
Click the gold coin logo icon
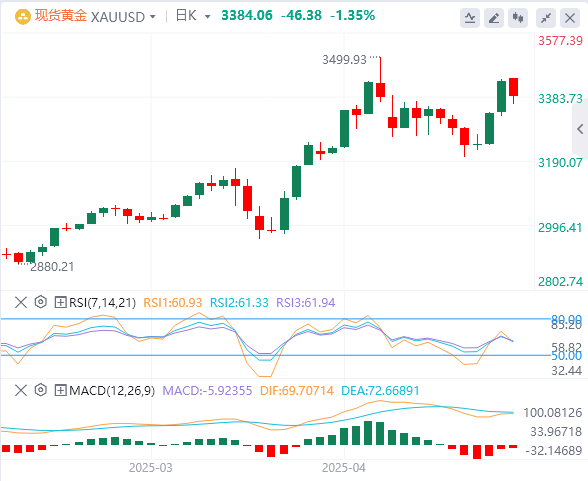coord(22,17)
